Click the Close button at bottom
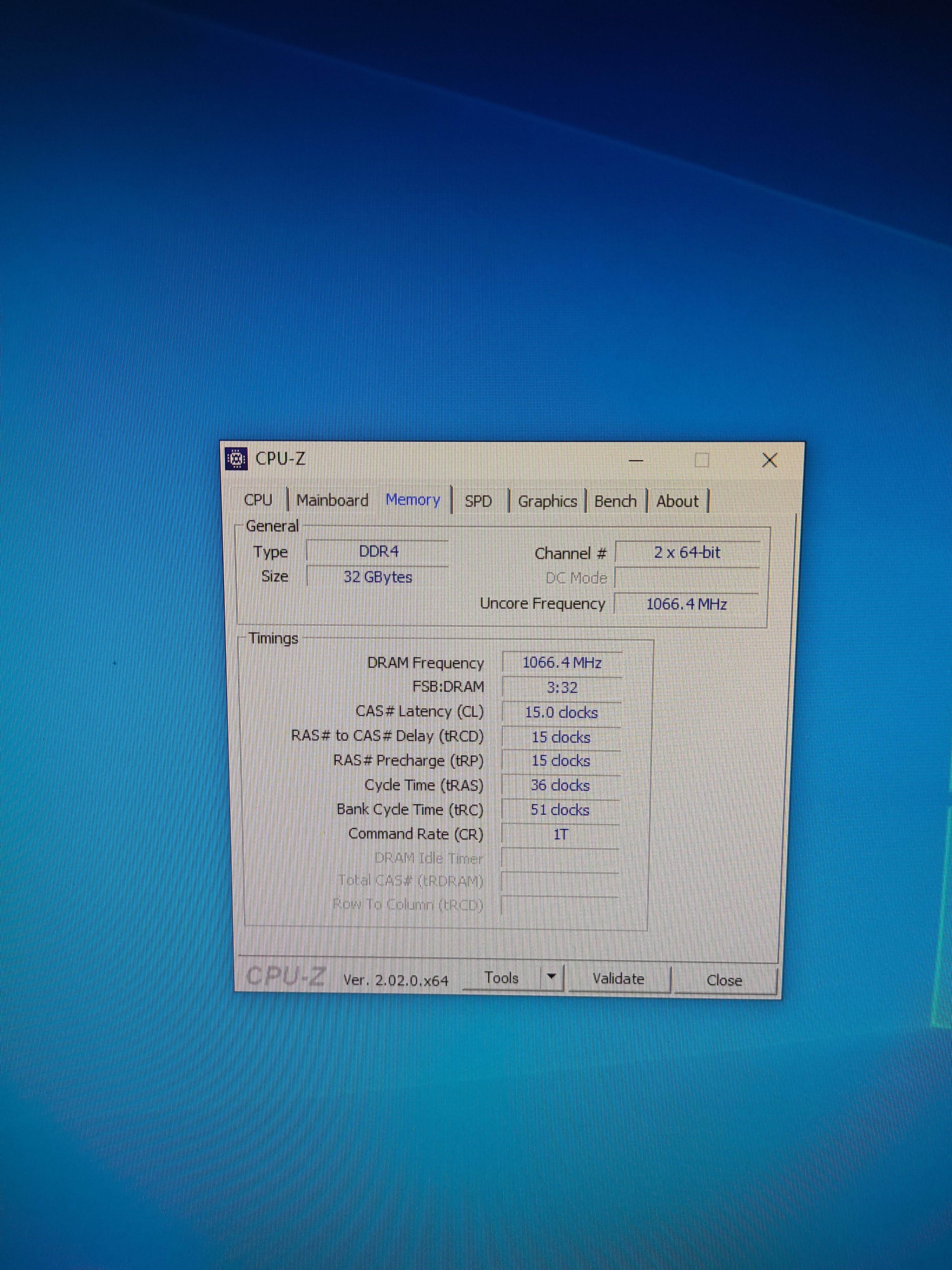The image size is (952, 1270). click(724, 980)
